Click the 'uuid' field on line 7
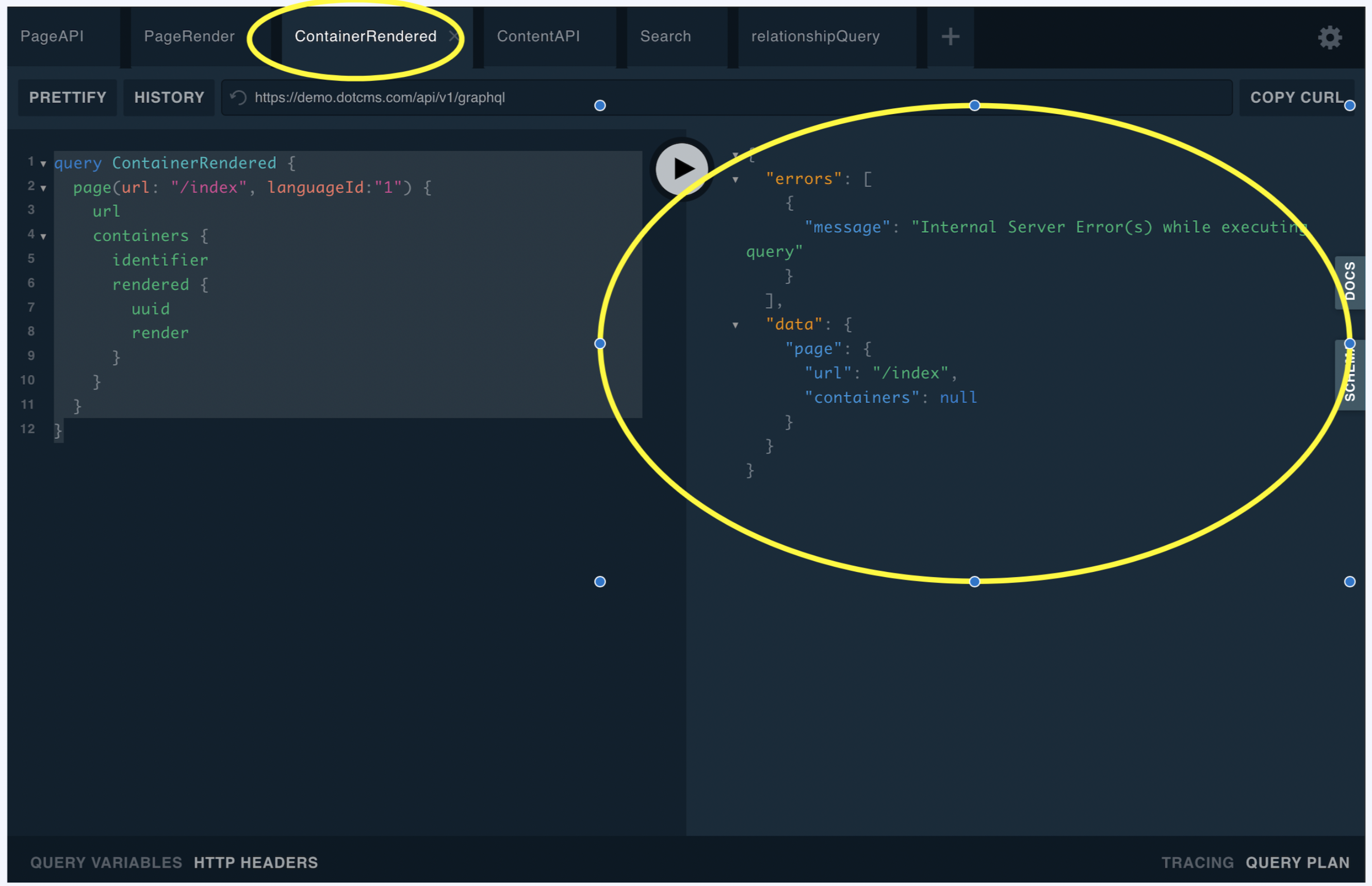This screenshot has width=1372, height=886. (151, 309)
